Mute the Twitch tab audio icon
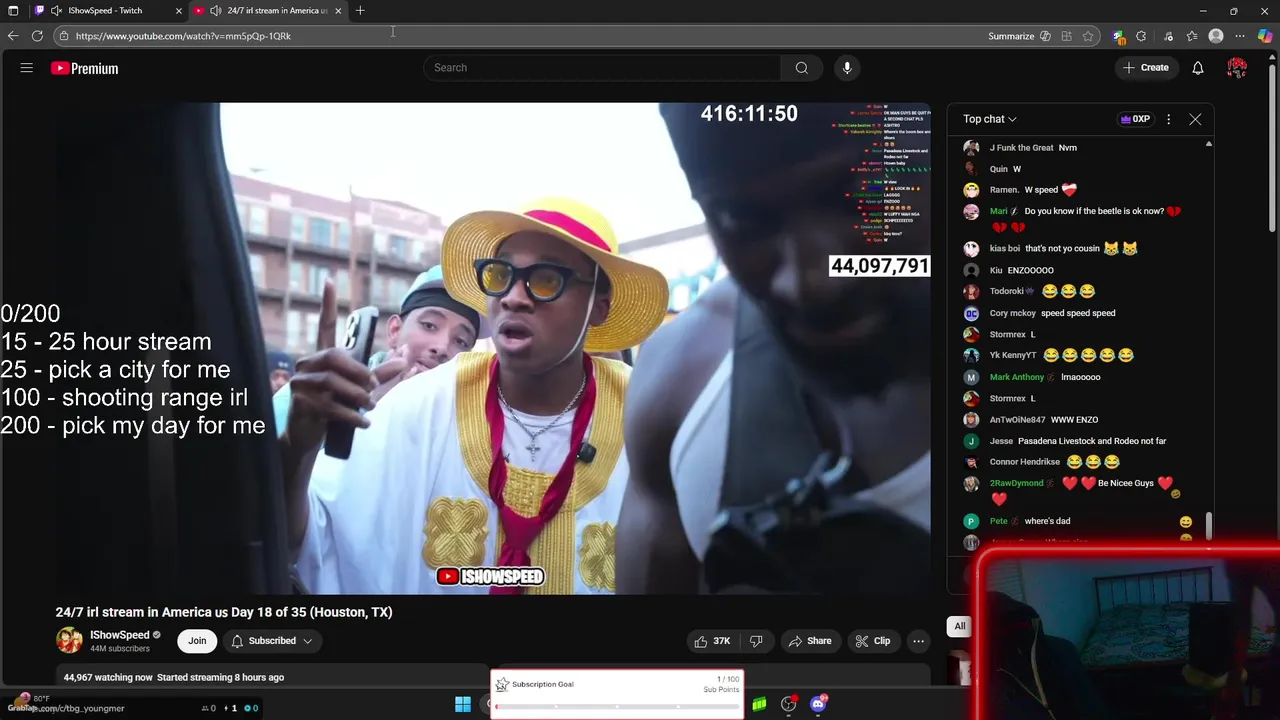Image resolution: width=1280 pixels, height=720 pixels. click(x=56, y=10)
